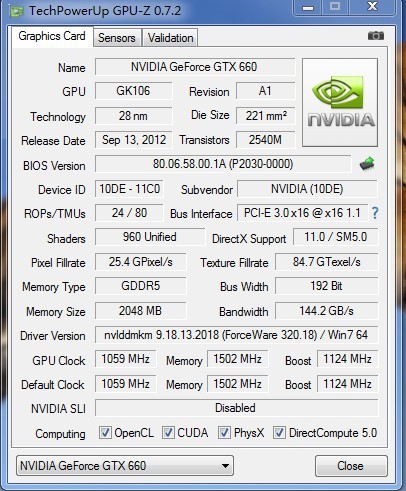406x491 pixels.
Task: Click the NVIDIA SLI label
Action: click(x=58, y=409)
